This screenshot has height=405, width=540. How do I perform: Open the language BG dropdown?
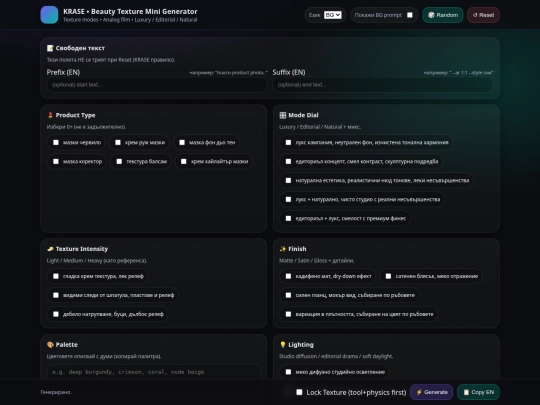(332, 15)
